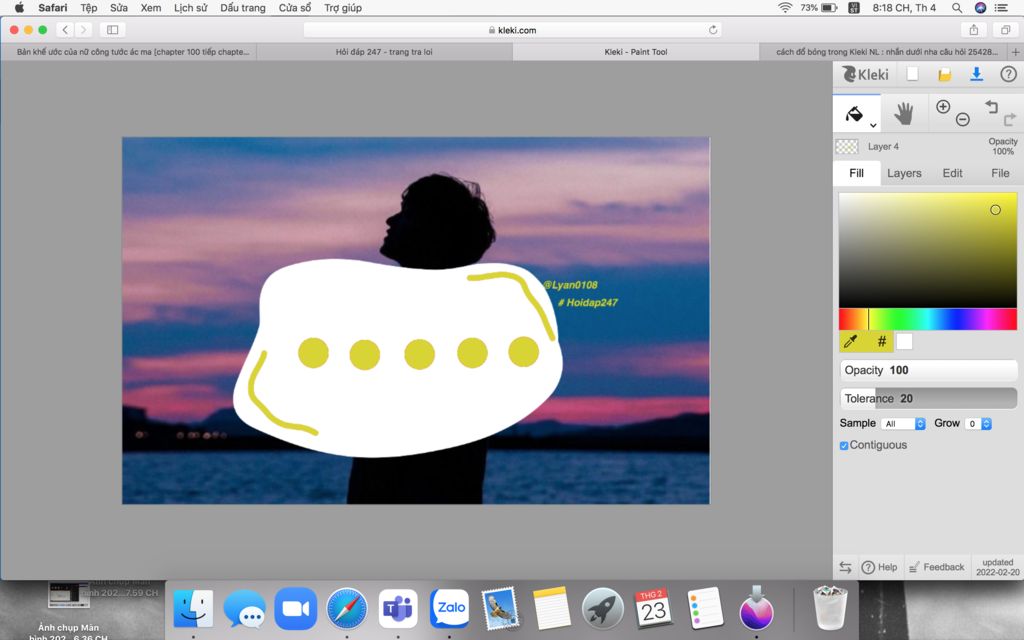Pick a color in the saturation field
Viewport: 1024px width, 640px height.
(x=928, y=249)
